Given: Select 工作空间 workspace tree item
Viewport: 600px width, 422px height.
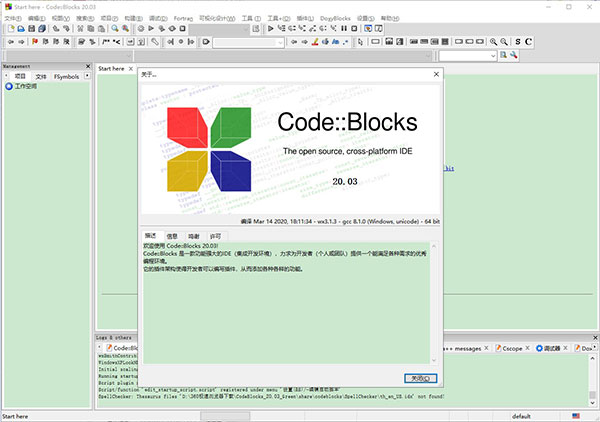Looking at the screenshot, I should (26, 86).
